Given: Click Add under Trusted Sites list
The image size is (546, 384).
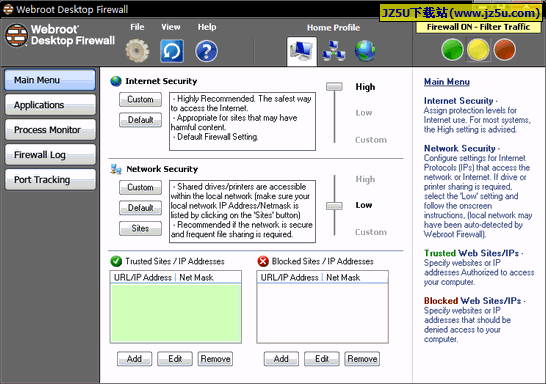Looking at the screenshot, I should pos(134,359).
